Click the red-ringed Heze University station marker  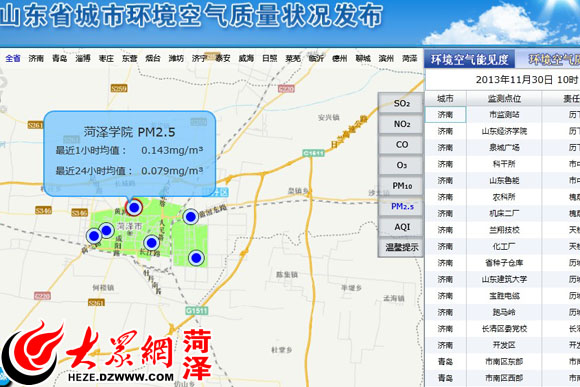click(134, 208)
